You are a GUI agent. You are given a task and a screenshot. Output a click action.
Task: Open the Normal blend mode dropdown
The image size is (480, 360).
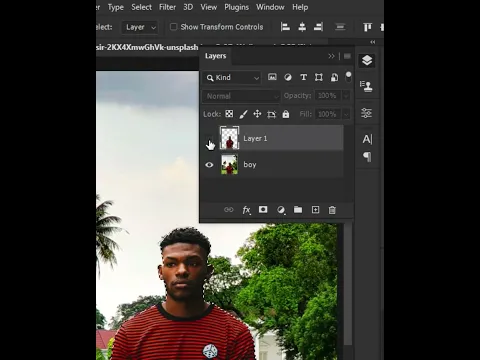pyautogui.click(x=241, y=96)
